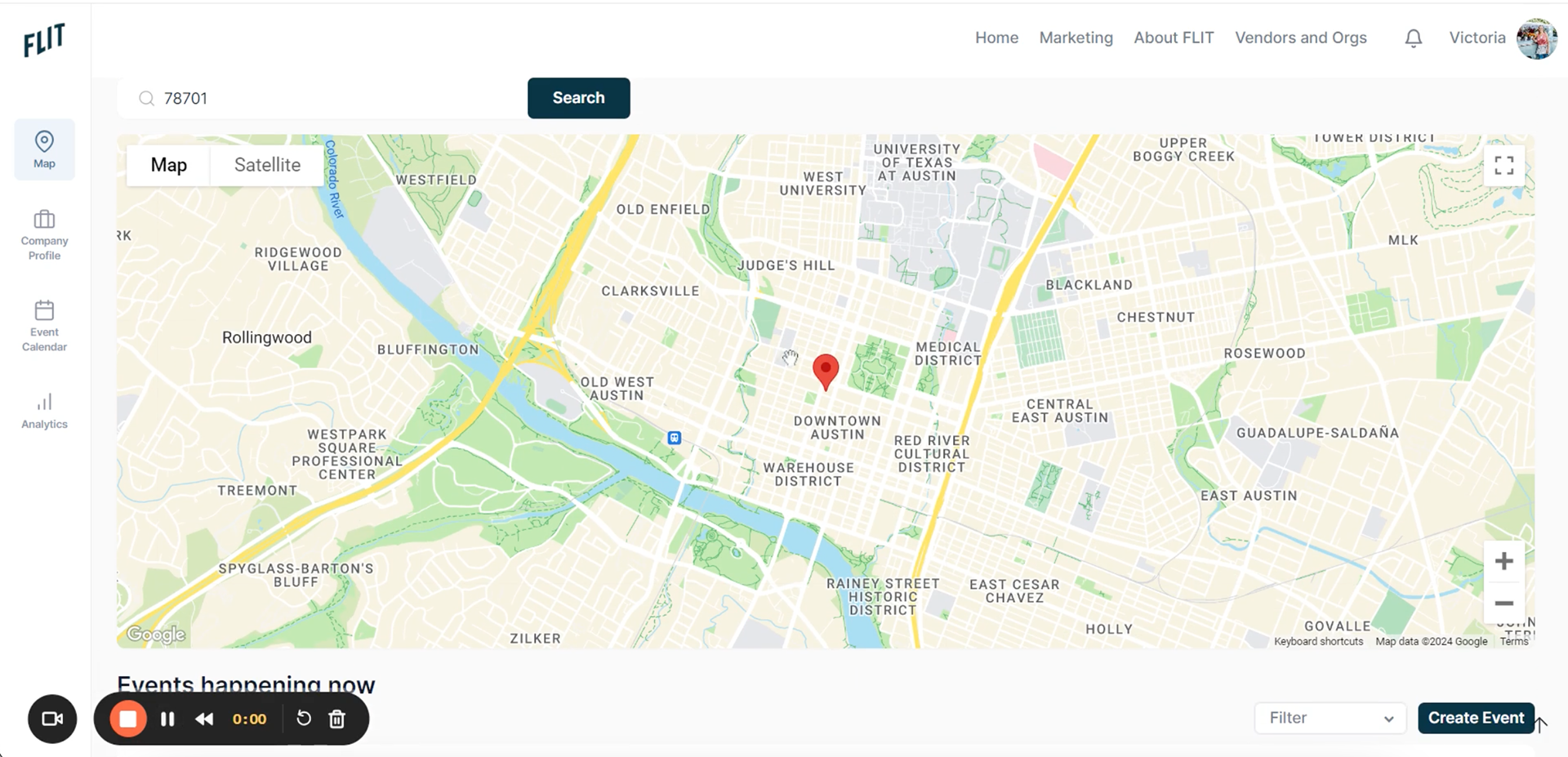Open Victoria's profile avatar
1568x757 pixels.
1537,38
